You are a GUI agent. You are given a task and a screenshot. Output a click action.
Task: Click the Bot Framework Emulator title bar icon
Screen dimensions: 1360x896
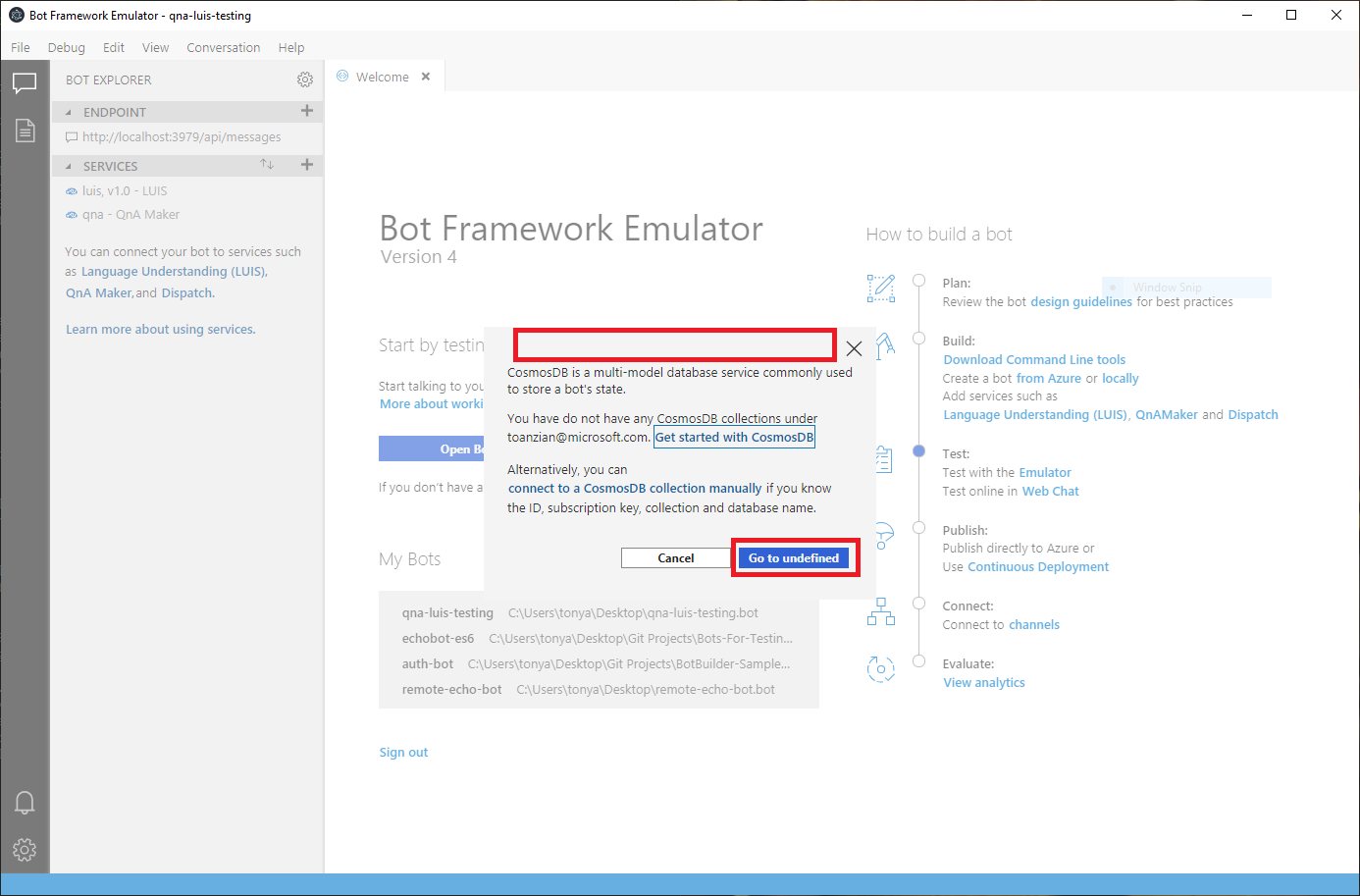pos(17,15)
